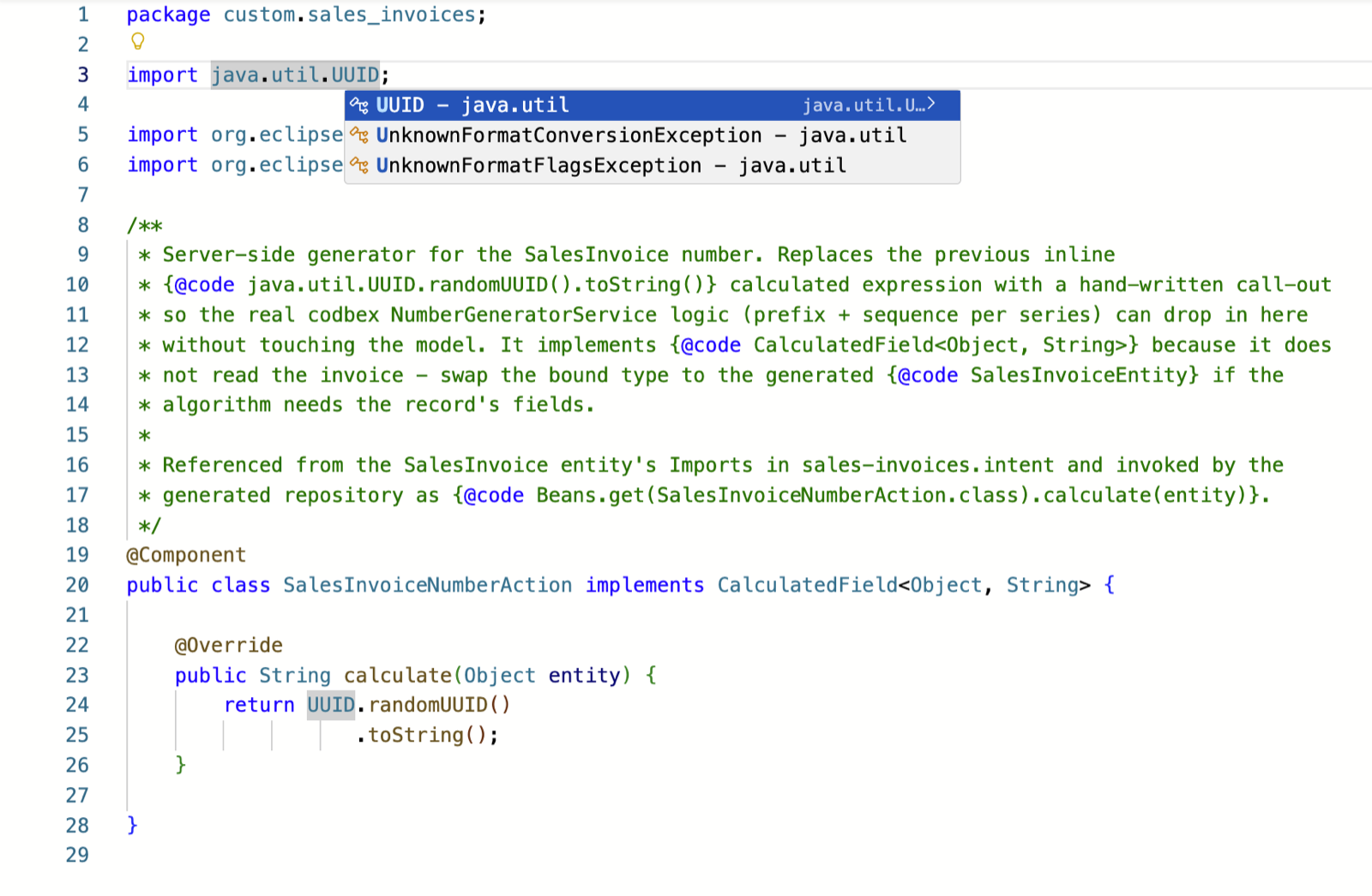Click class icon beside UnknownFormatConversionException
1372x896 pixels.
coord(359,135)
